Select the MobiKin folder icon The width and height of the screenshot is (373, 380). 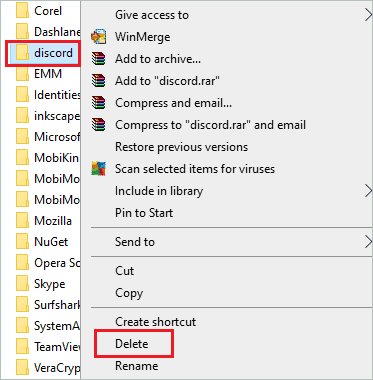point(23,158)
